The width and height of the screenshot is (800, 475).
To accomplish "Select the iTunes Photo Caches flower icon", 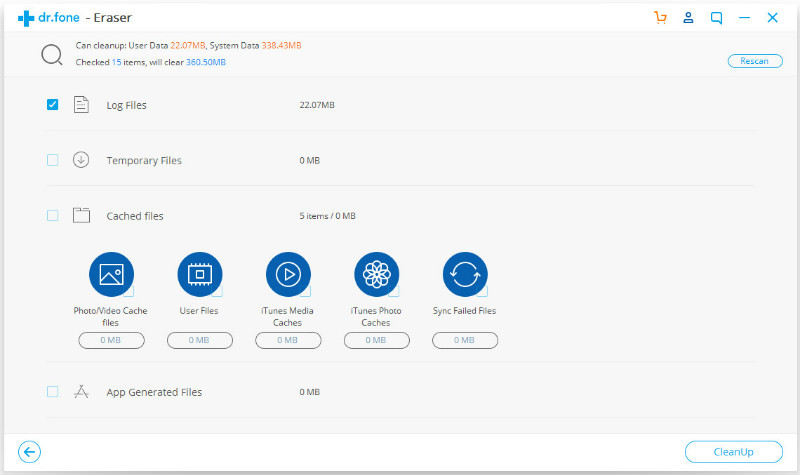I will (377, 274).
